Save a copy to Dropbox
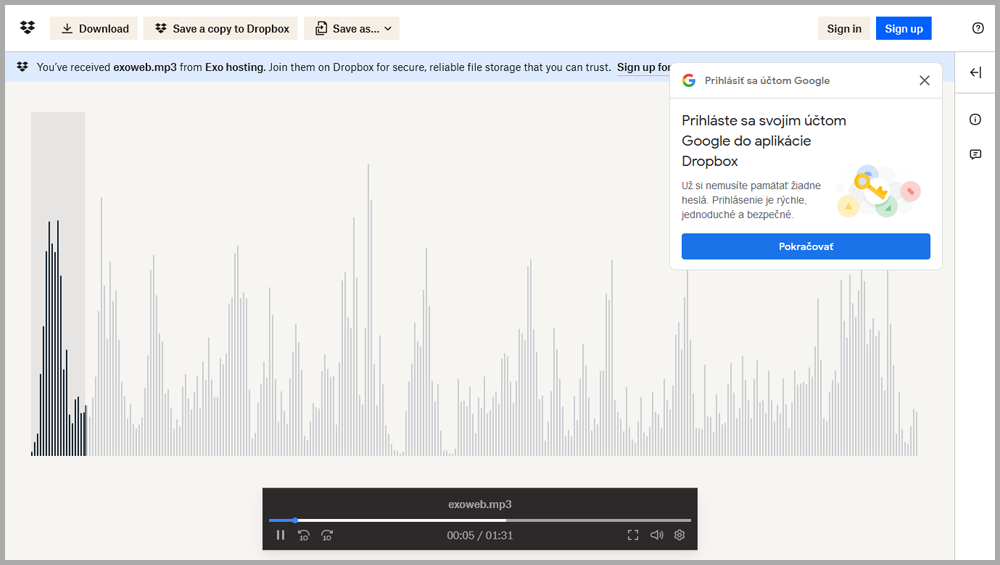 (x=221, y=29)
